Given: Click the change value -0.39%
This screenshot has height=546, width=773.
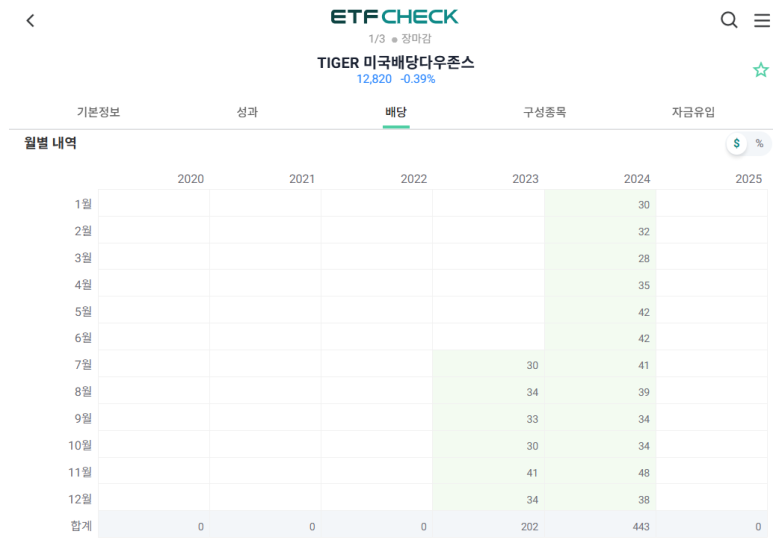Looking at the screenshot, I should pos(418,79).
